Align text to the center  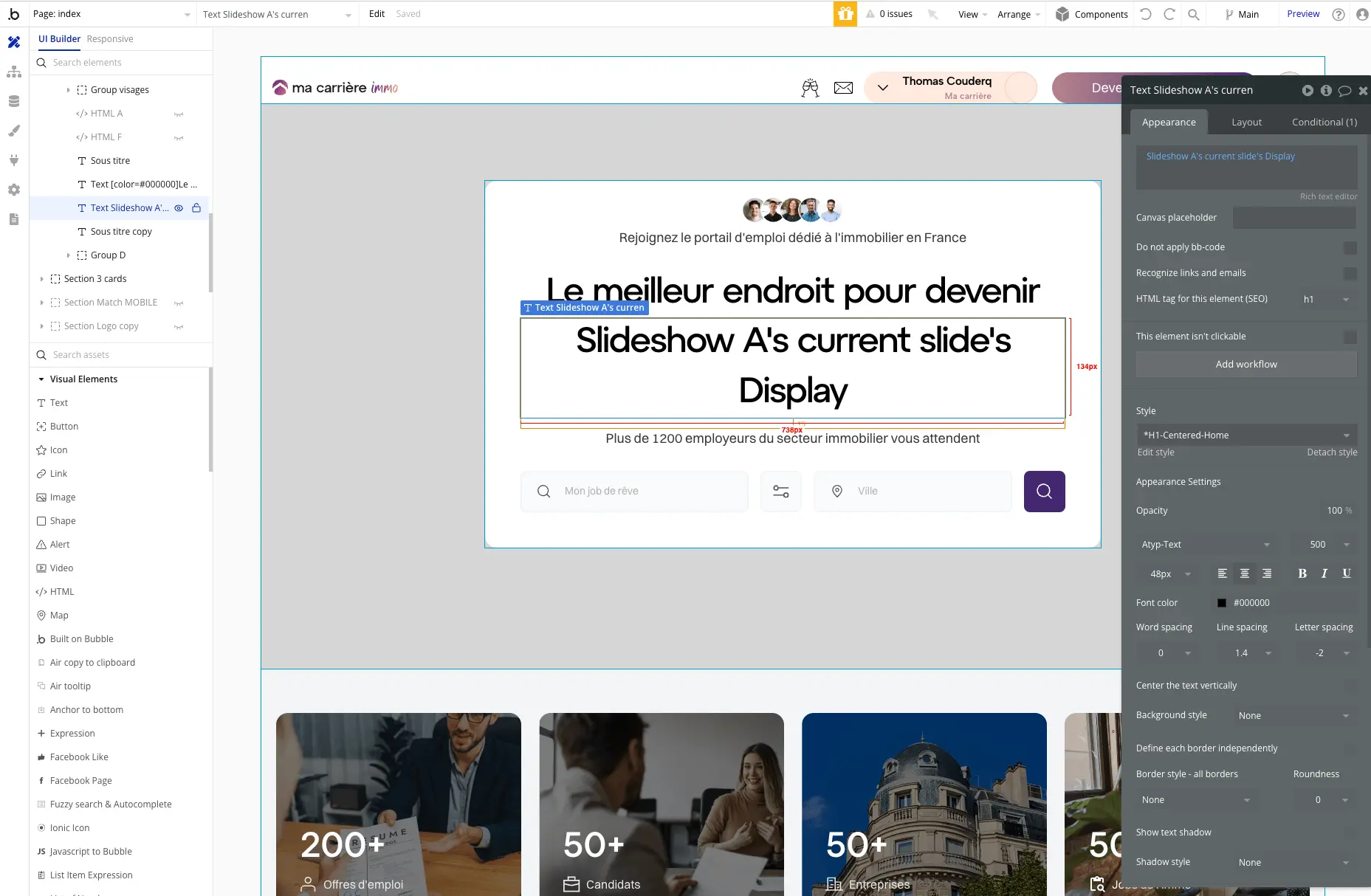(1245, 573)
